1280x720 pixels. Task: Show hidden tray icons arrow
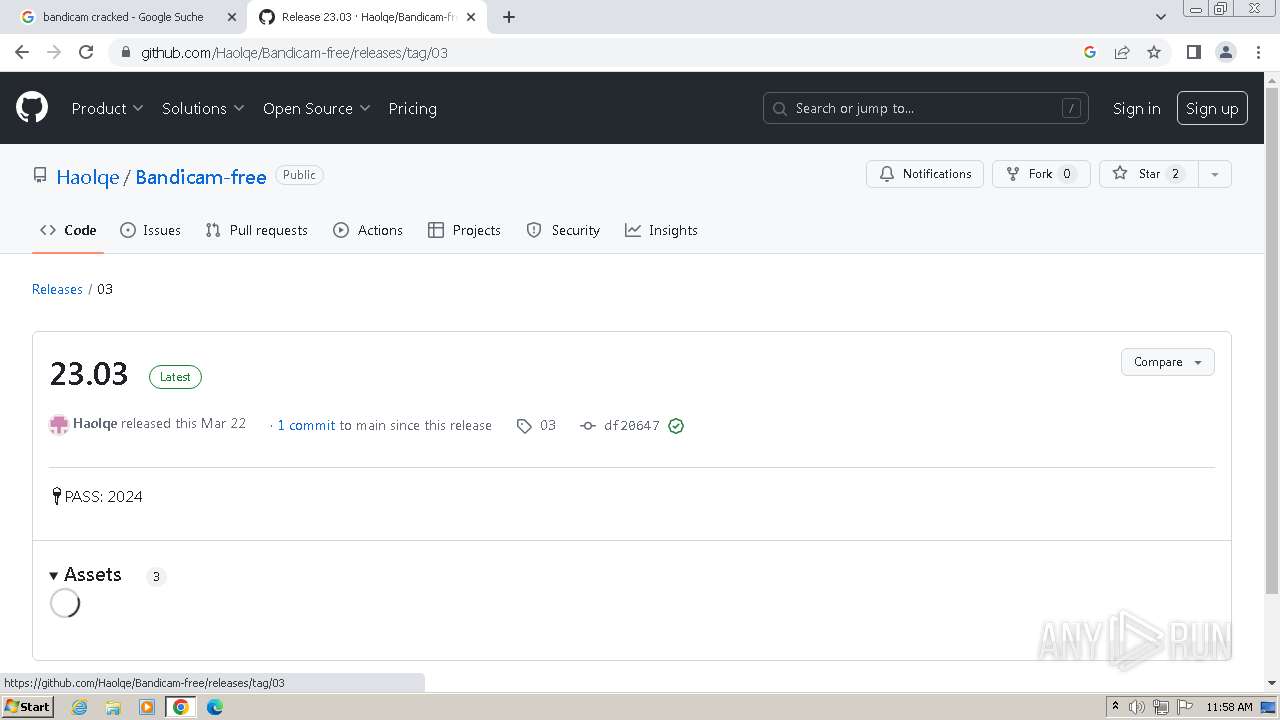click(1115, 706)
